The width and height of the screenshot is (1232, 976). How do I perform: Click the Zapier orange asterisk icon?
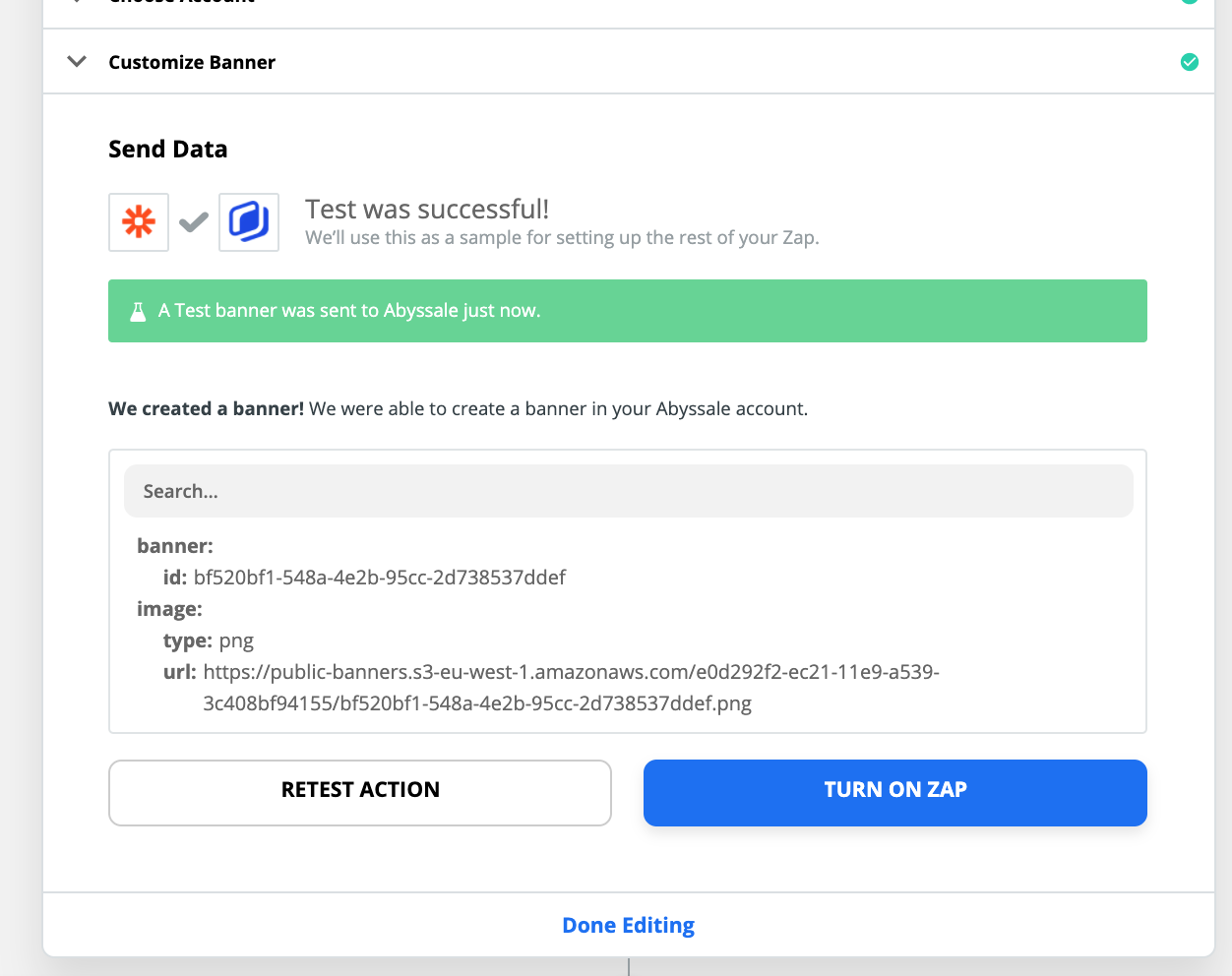[x=139, y=222]
